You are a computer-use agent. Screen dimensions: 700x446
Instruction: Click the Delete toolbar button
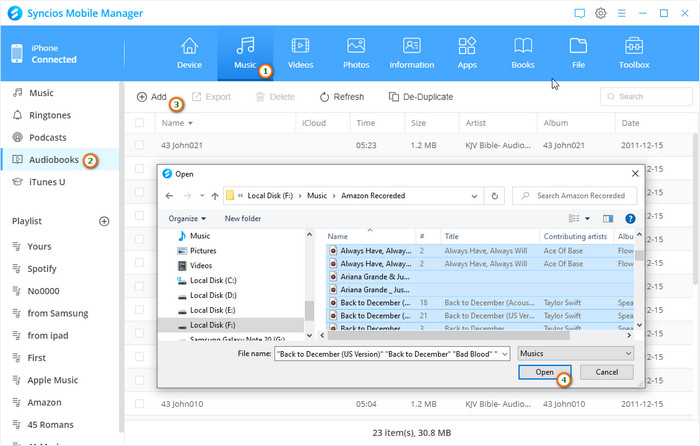(275, 97)
